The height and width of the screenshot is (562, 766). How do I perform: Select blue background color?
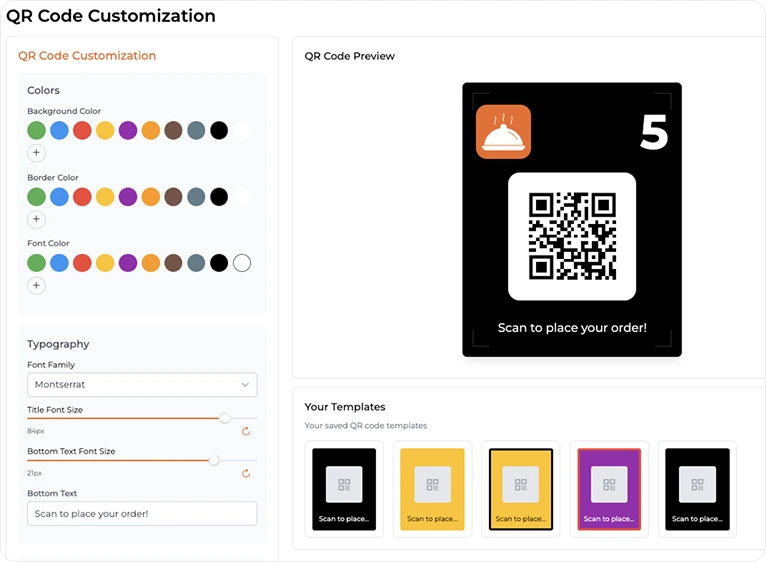(x=59, y=130)
